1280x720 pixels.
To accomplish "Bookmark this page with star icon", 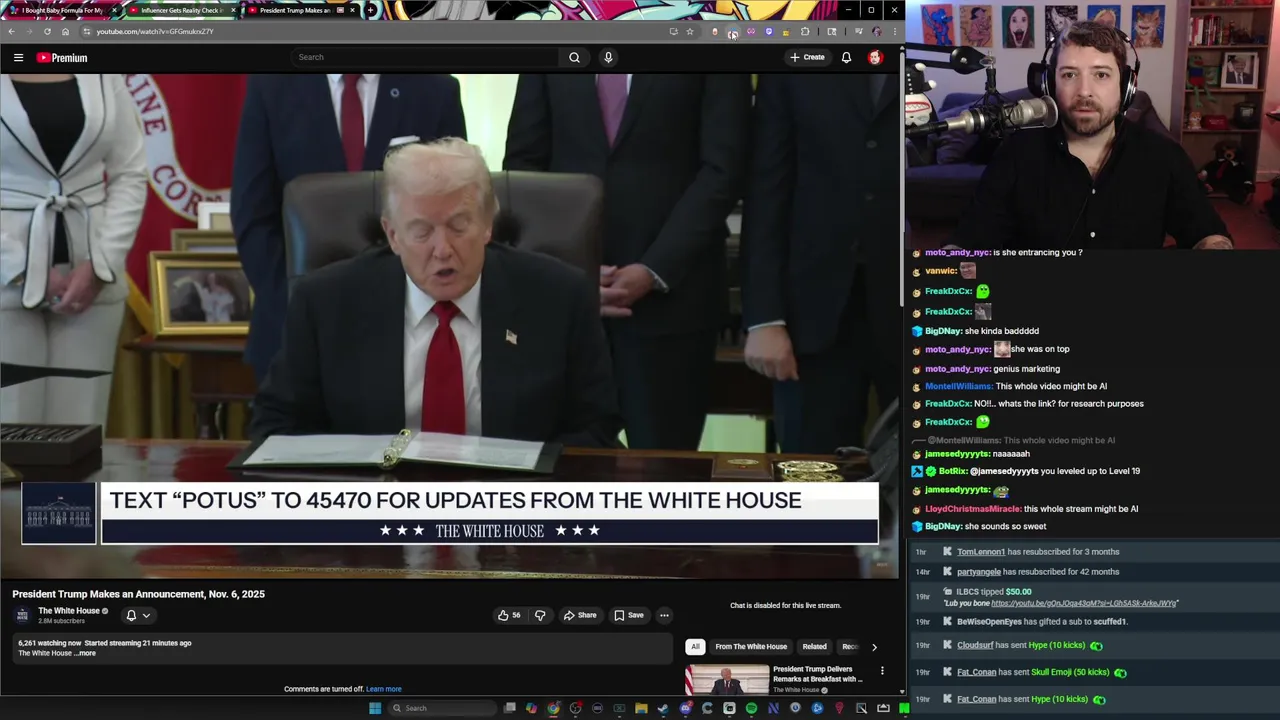I will coord(689,31).
